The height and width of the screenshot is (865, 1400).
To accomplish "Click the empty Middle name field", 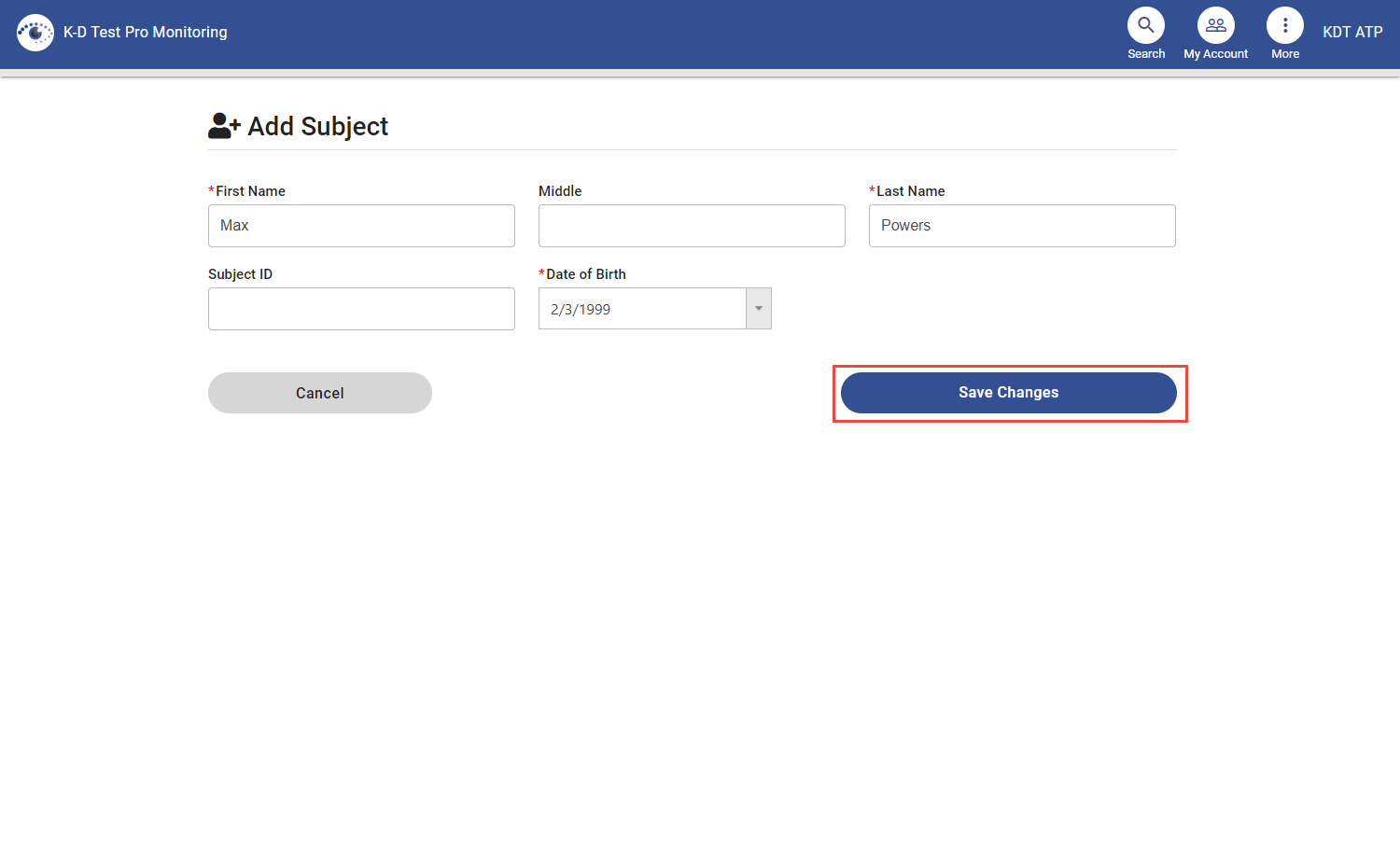I will point(692,225).
